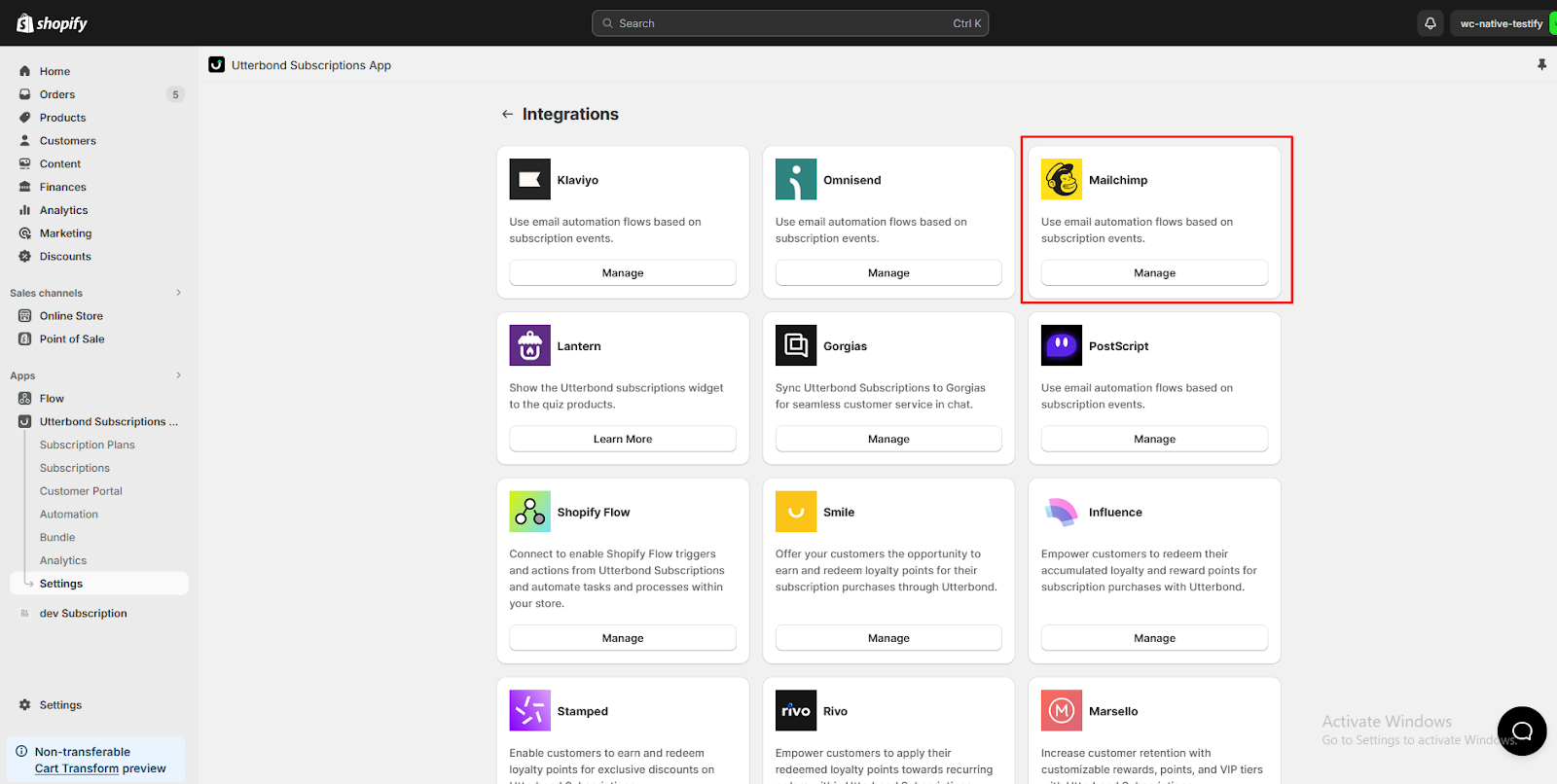Click the Influence logo

click(1062, 512)
